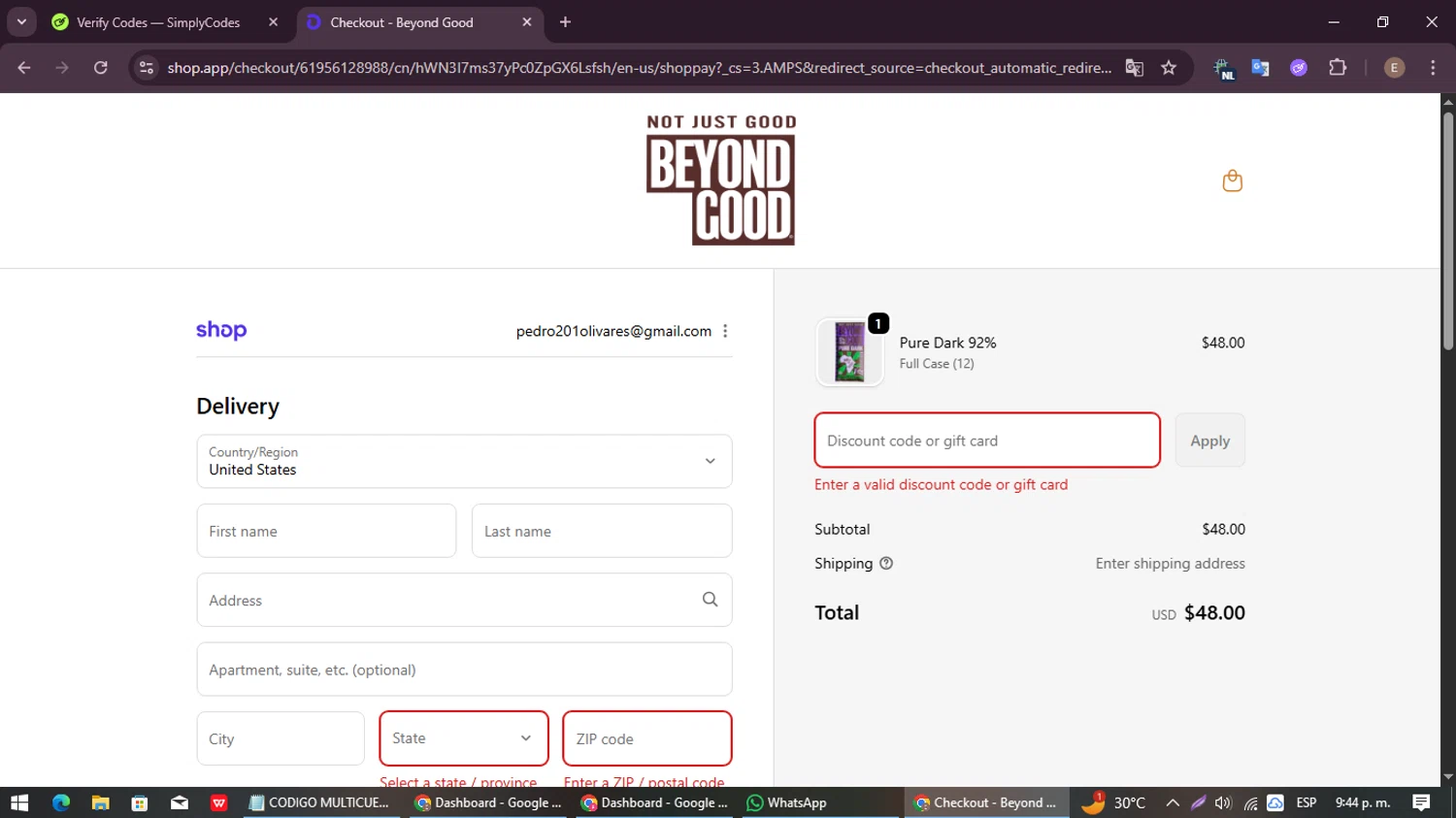Viewport: 1456px width, 818px height.
Task: Open WPS Office from taskbar
Action: (219, 802)
